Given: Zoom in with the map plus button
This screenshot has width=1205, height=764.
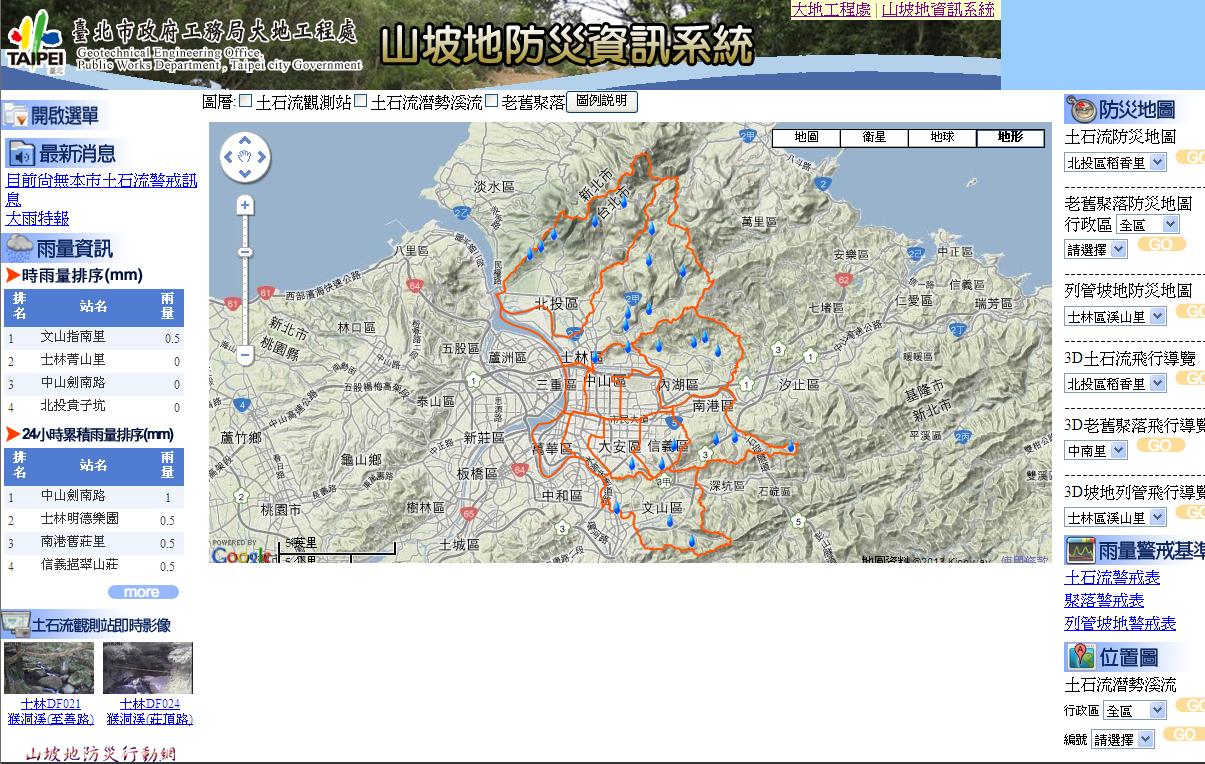Looking at the screenshot, I should pyautogui.click(x=245, y=205).
